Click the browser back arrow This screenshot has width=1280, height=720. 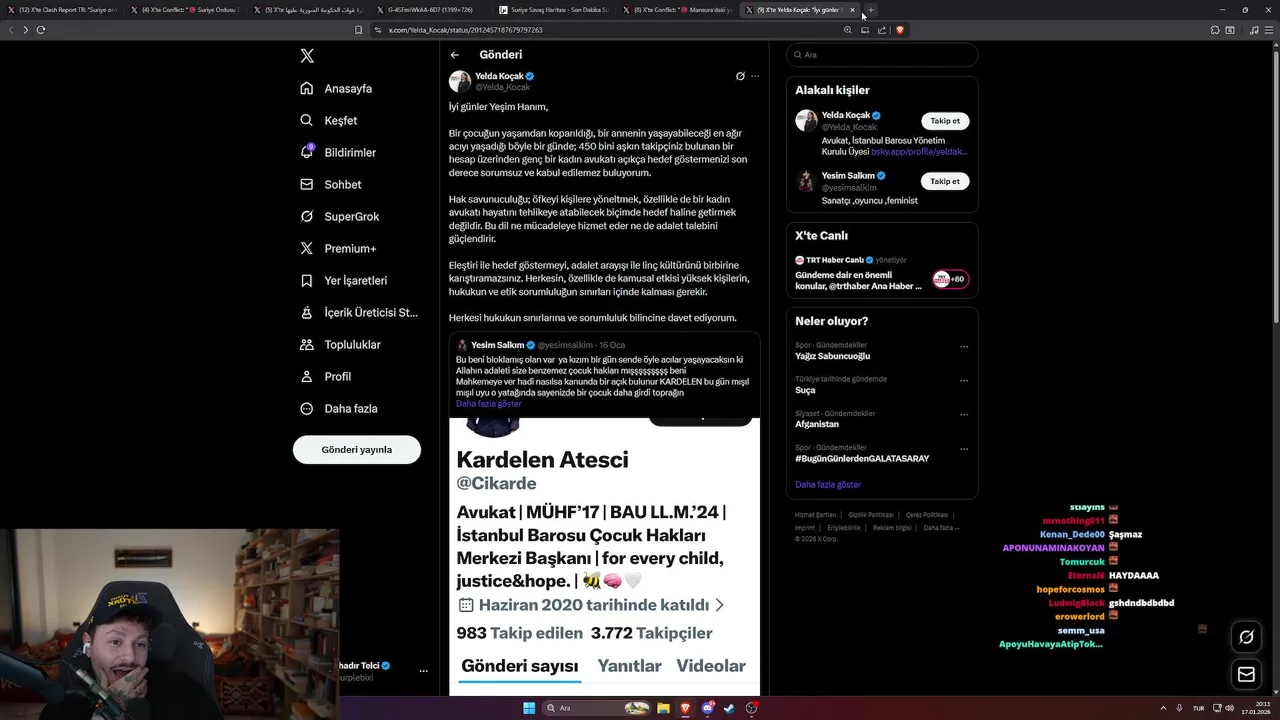coord(11,30)
